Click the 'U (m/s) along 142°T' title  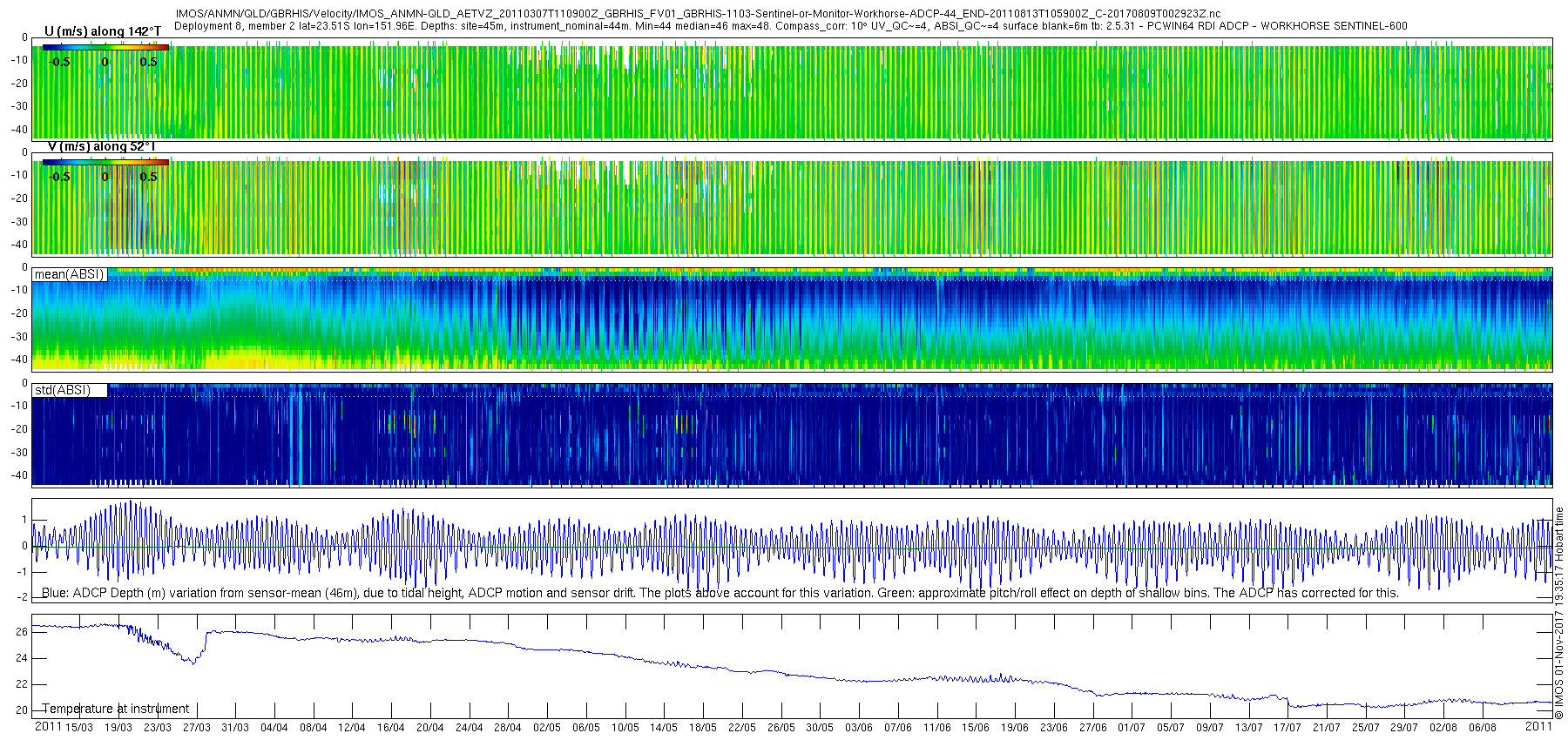pyautogui.click(x=103, y=31)
